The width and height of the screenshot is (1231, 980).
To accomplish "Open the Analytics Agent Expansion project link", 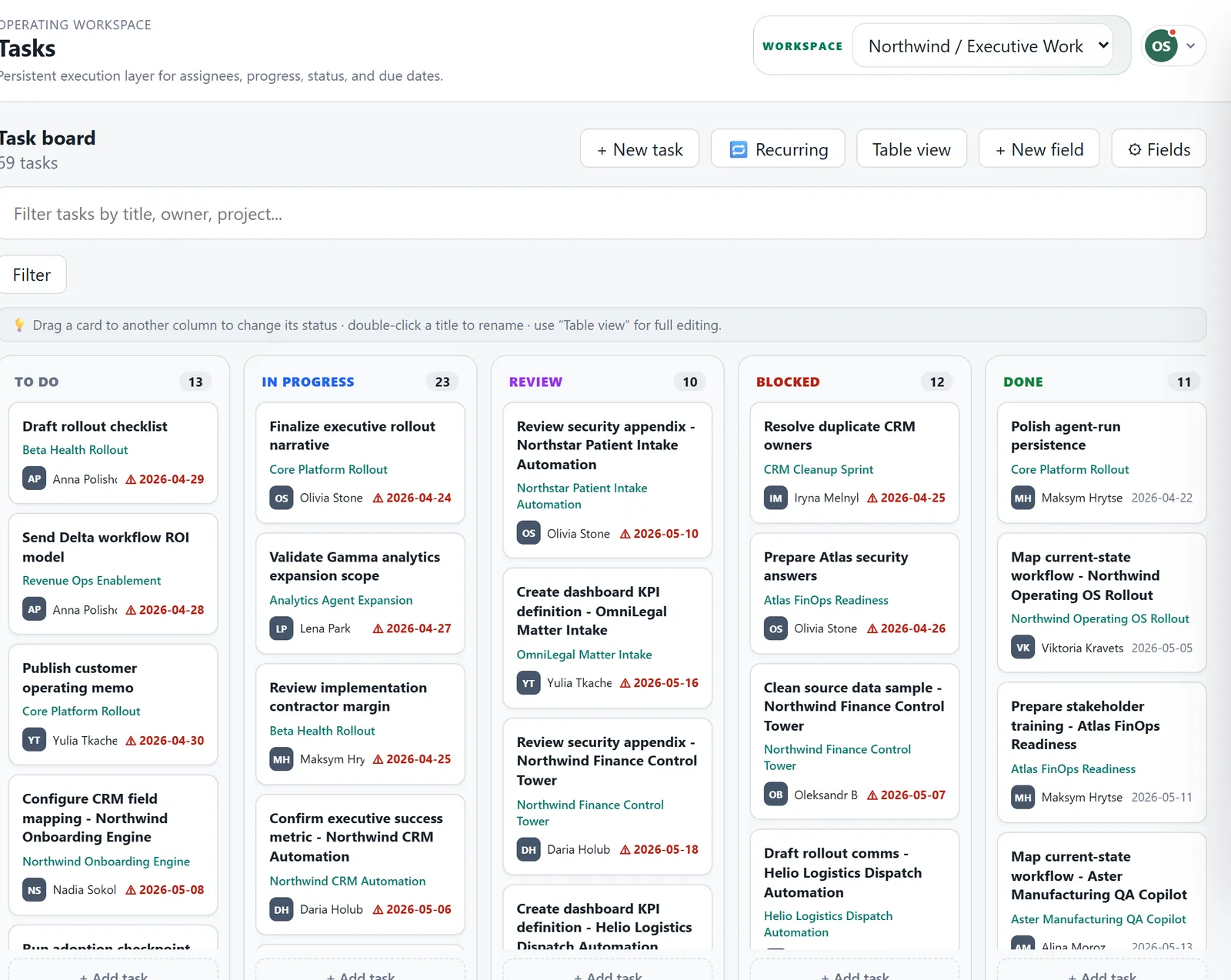I will [x=341, y=600].
